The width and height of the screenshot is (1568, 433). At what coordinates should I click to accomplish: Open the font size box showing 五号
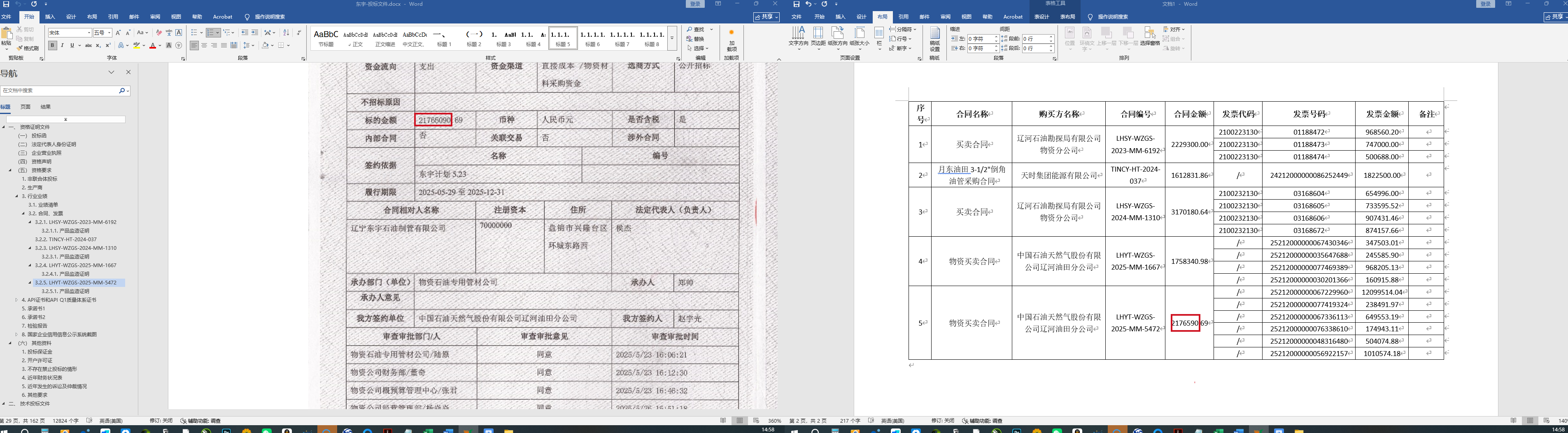pos(103,33)
